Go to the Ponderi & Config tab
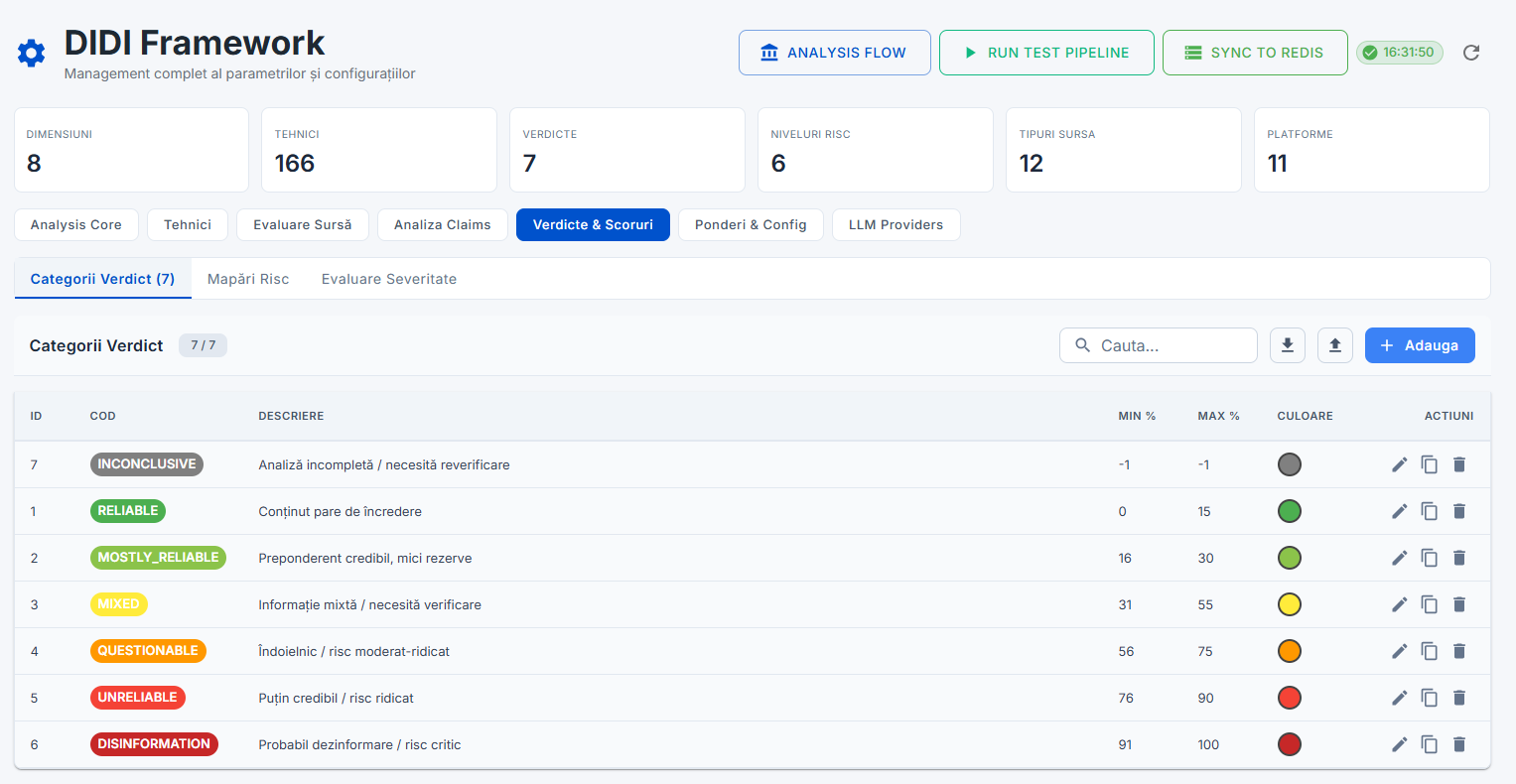The height and width of the screenshot is (784, 1516). [751, 224]
